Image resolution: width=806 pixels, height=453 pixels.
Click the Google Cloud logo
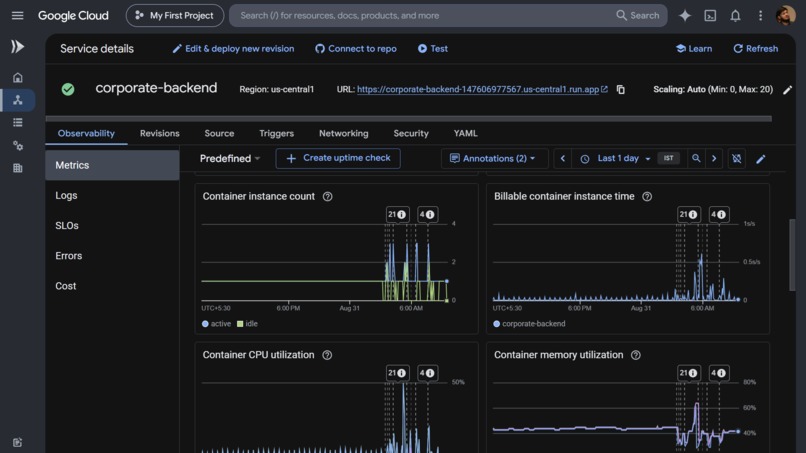click(73, 15)
